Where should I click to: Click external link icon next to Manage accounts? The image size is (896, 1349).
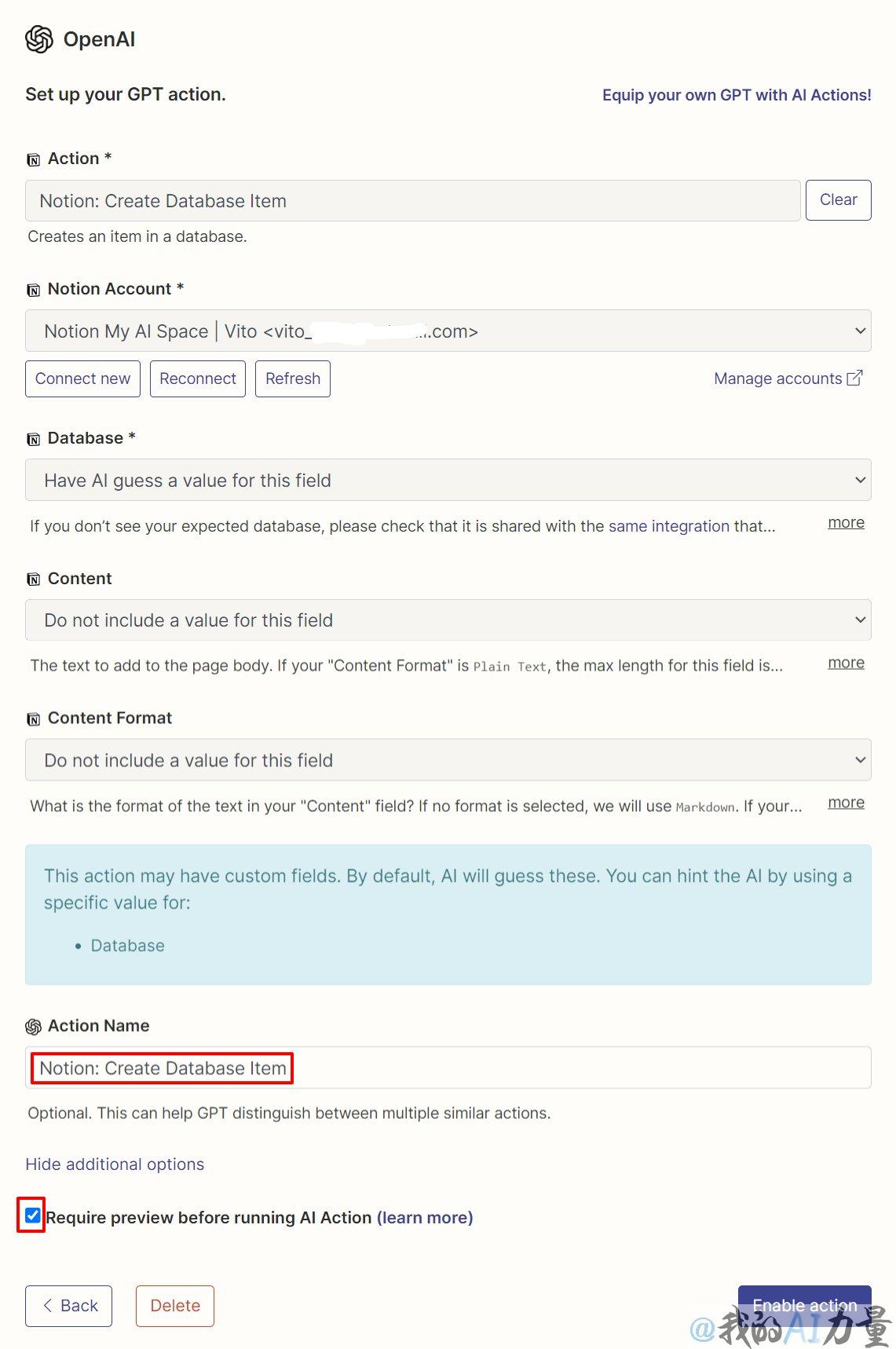coord(855,378)
